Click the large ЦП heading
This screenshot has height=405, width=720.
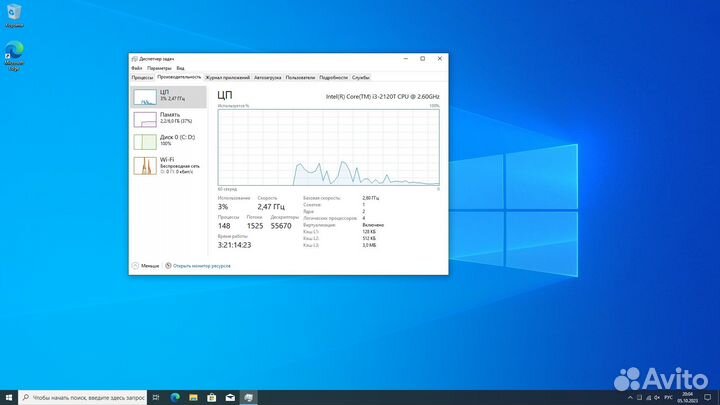pyautogui.click(x=225, y=95)
